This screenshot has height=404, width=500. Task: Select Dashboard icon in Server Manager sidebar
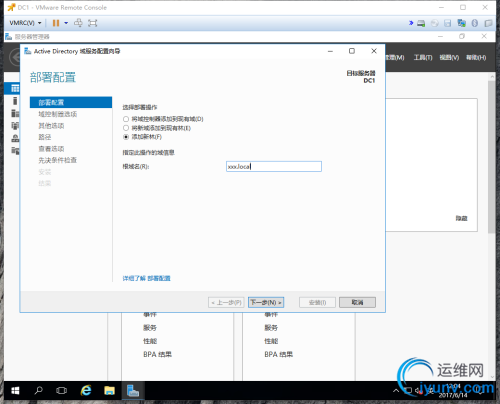click(x=15, y=88)
